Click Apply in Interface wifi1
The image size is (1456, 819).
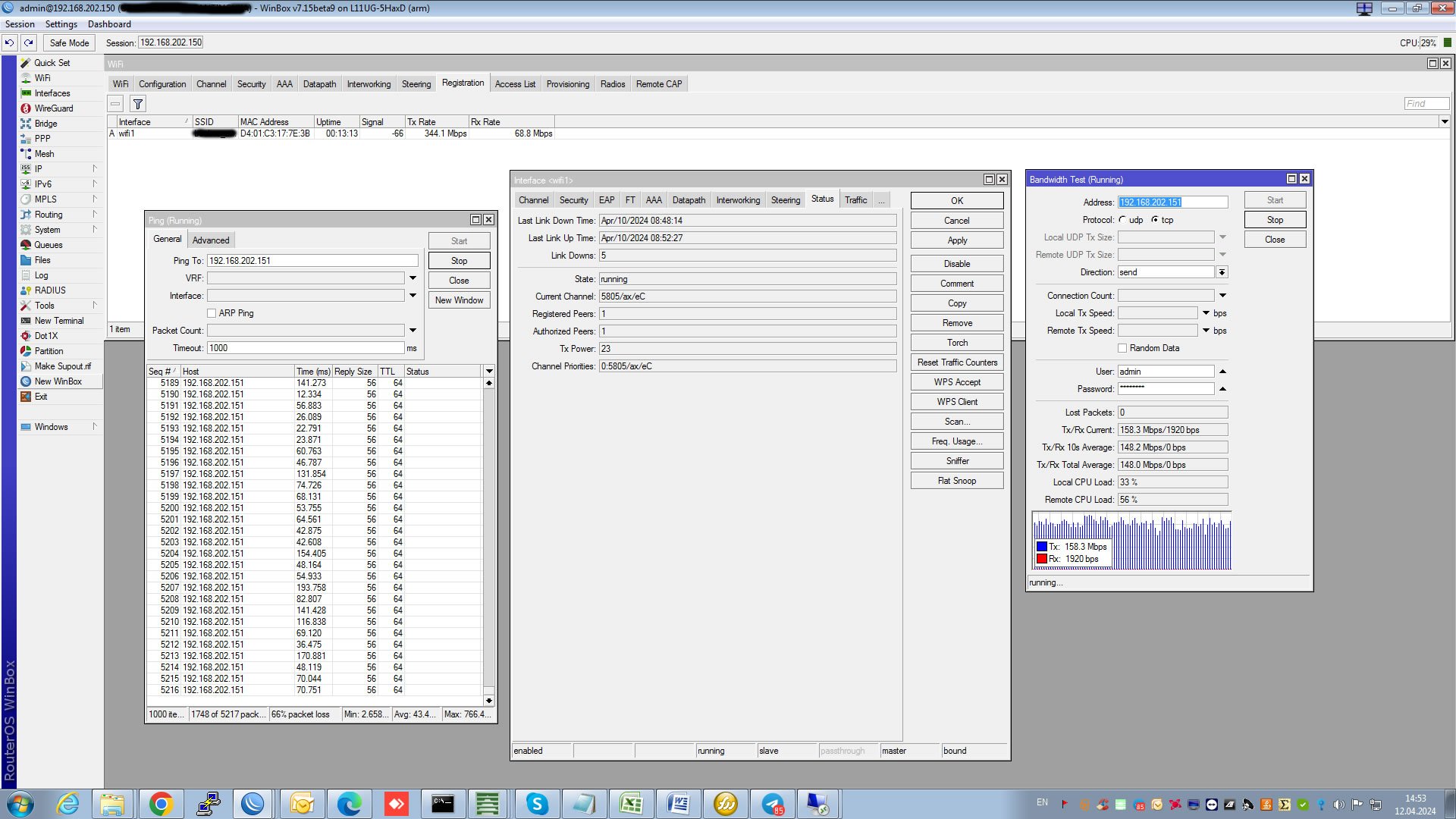pos(957,240)
